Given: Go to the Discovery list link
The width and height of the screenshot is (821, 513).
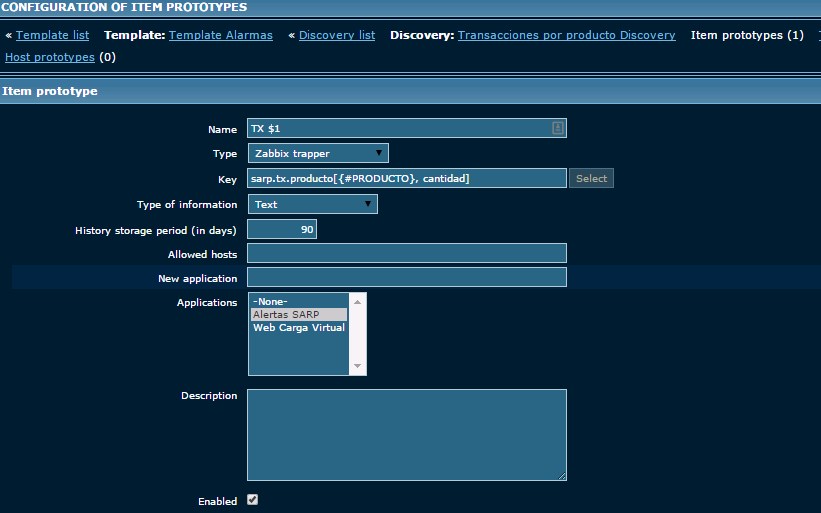Looking at the screenshot, I should [x=337, y=35].
